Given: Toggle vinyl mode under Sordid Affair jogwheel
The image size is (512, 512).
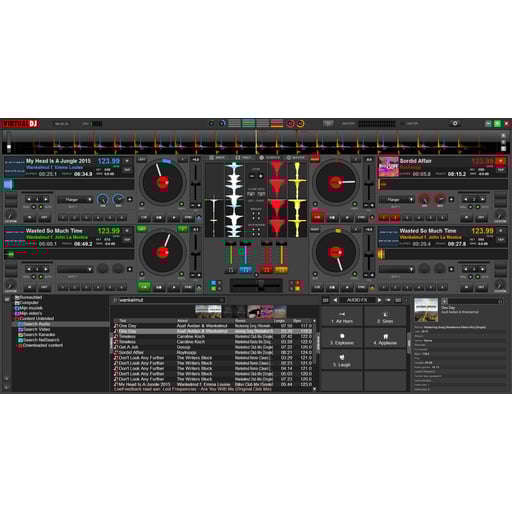Looking at the screenshot, I should point(355,204).
